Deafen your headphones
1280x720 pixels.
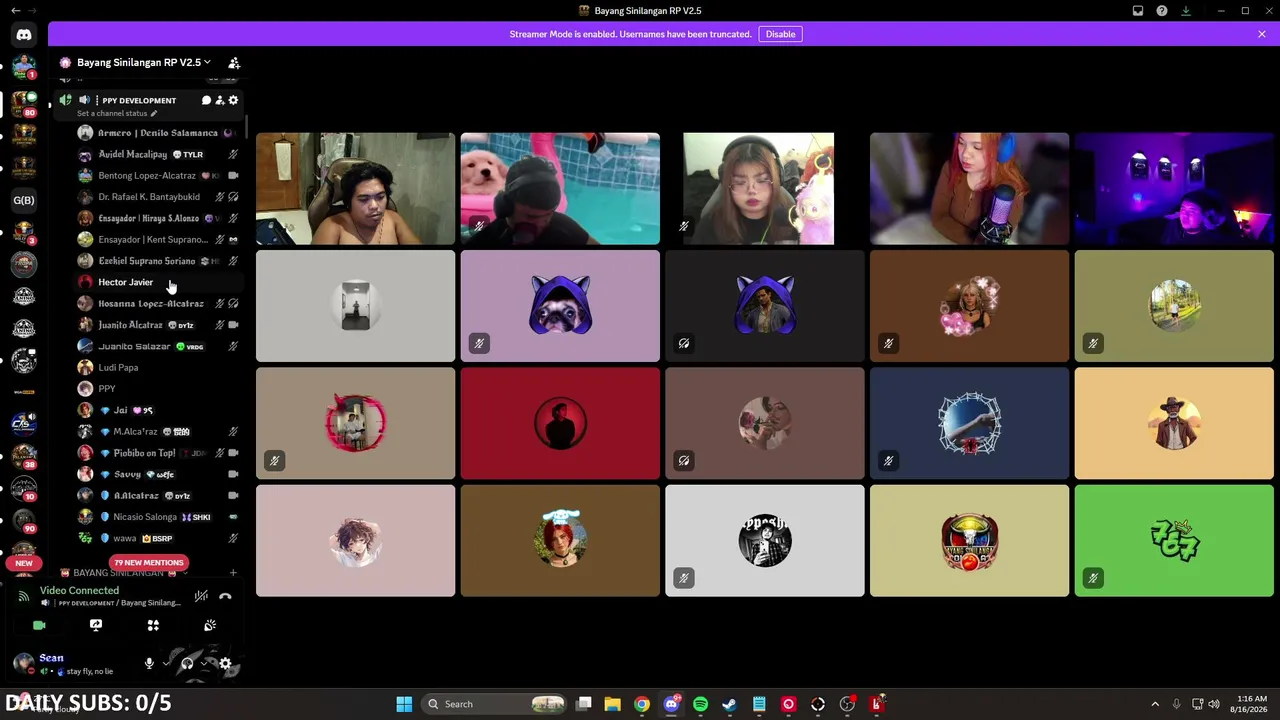point(187,663)
